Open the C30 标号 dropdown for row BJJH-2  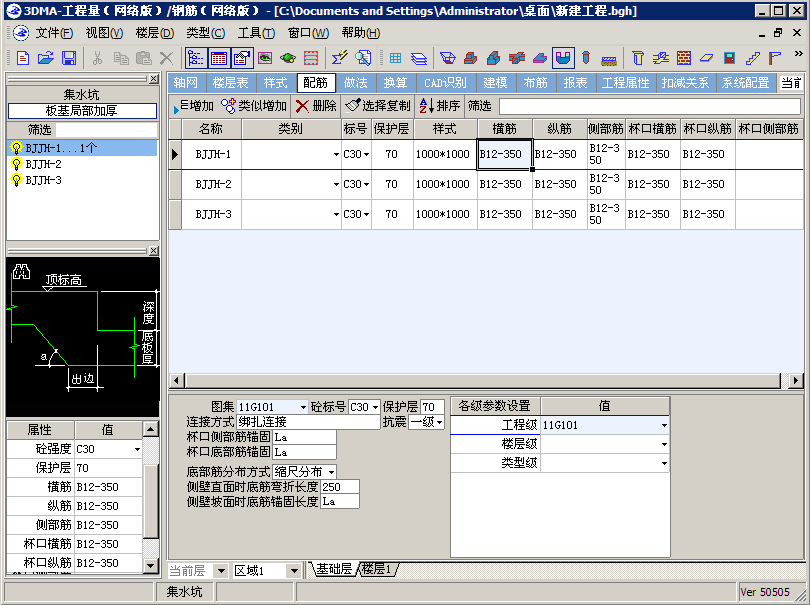pyautogui.click(x=366, y=184)
